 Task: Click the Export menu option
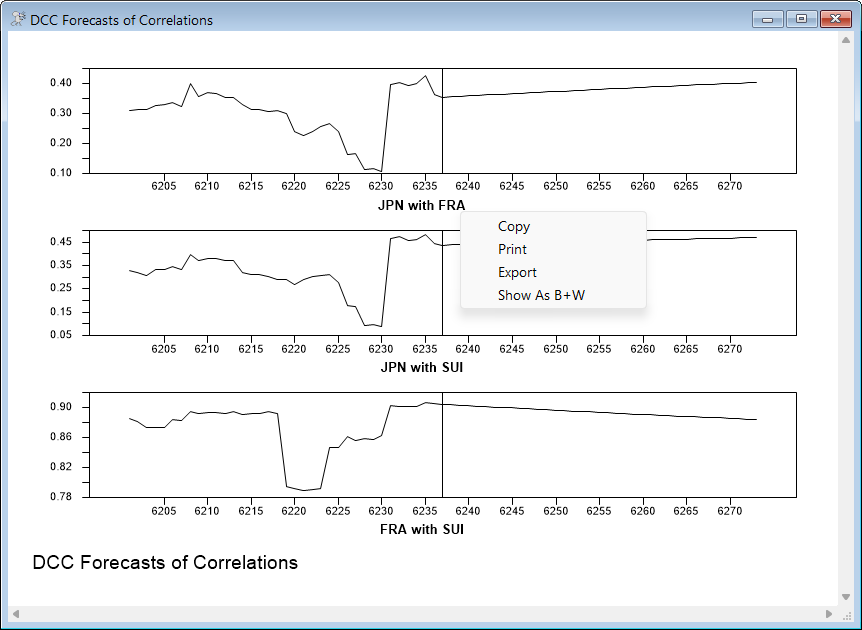pyautogui.click(x=517, y=273)
